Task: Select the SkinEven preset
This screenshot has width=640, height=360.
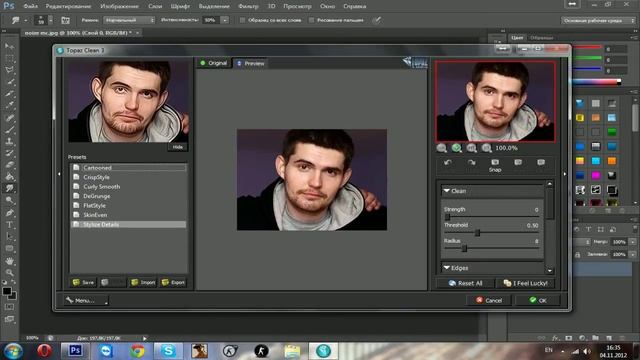Action: tap(128, 215)
